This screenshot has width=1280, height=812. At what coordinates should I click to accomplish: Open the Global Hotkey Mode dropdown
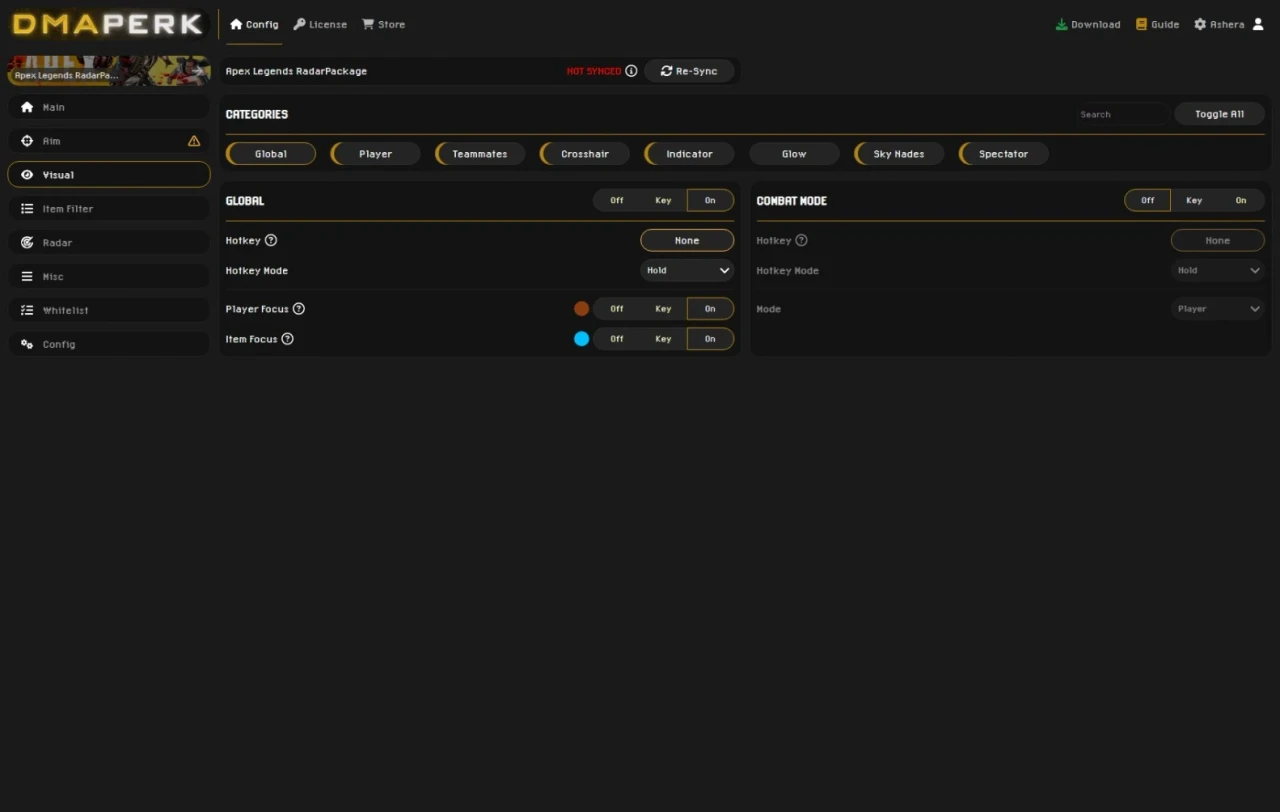(687, 270)
